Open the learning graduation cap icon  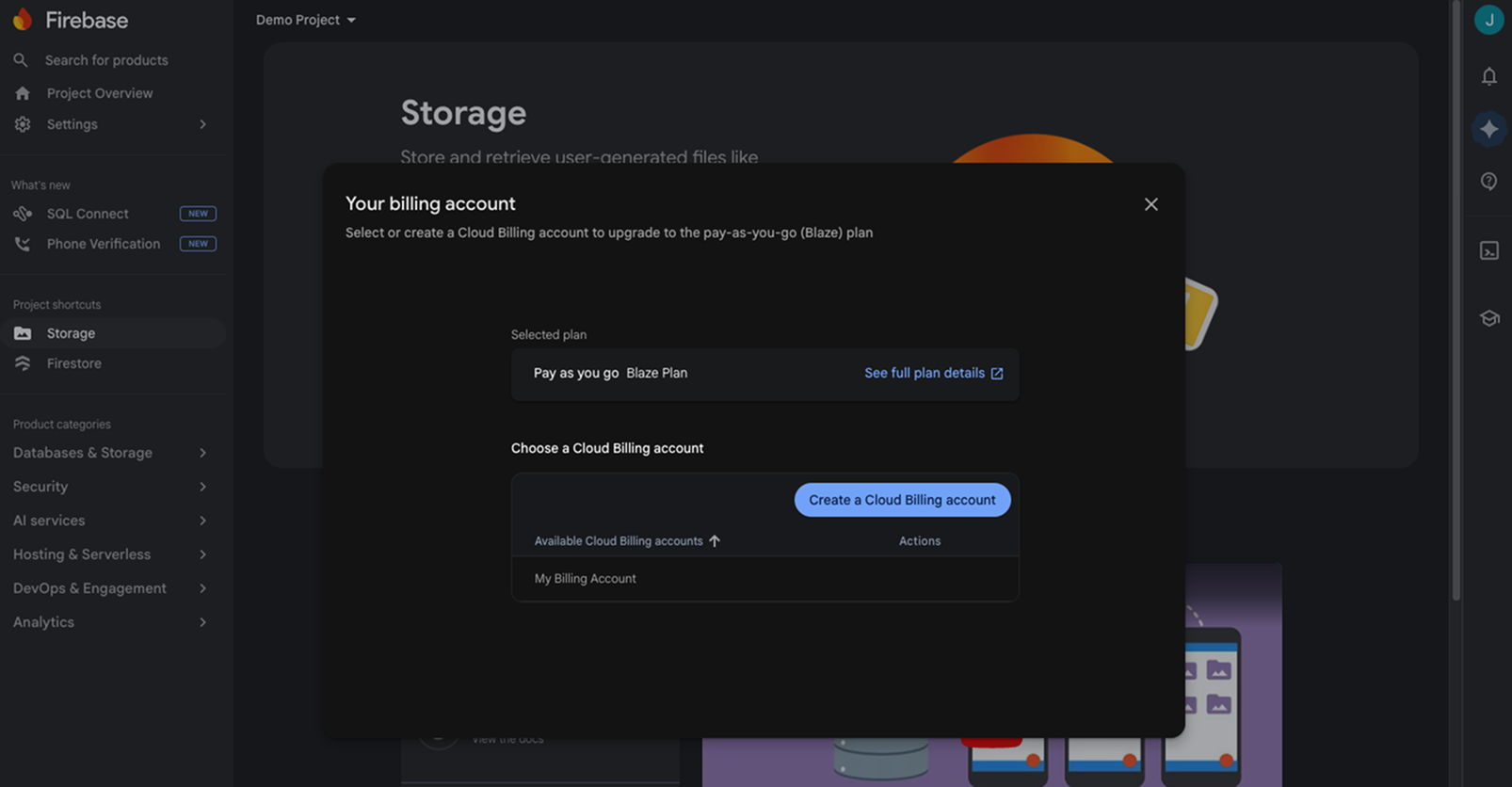(x=1488, y=318)
